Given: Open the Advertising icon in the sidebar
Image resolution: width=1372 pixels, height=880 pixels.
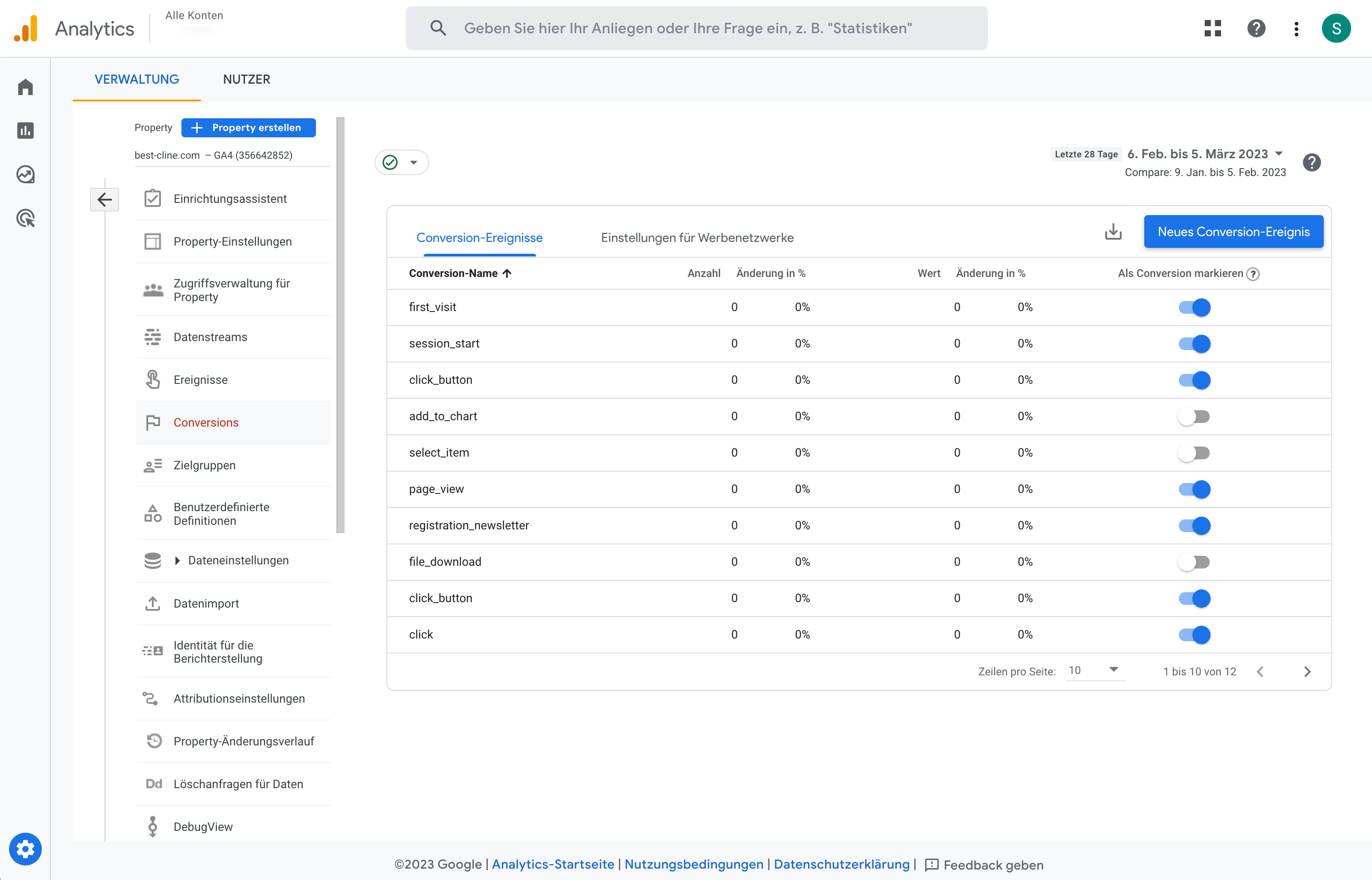Looking at the screenshot, I should [x=25, y=218].
